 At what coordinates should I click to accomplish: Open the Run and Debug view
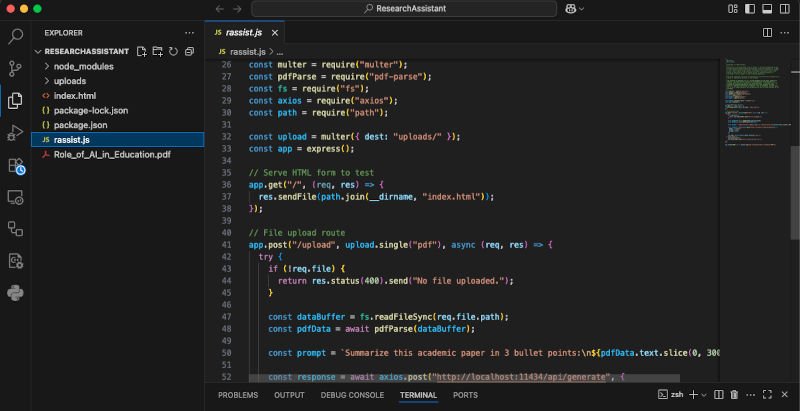click(15, 132)
